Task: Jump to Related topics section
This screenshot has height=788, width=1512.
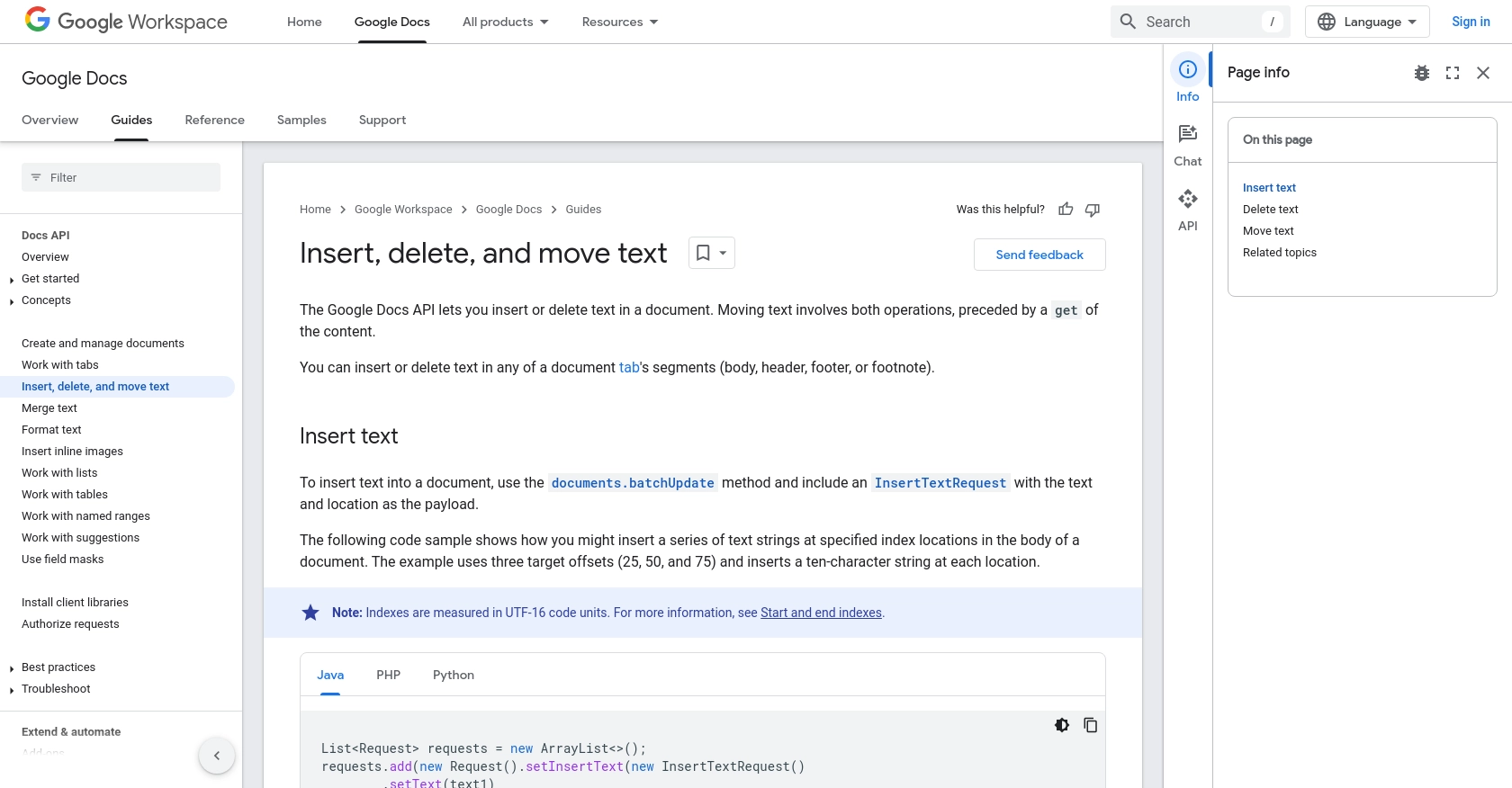Action: tap(1280, 253)
